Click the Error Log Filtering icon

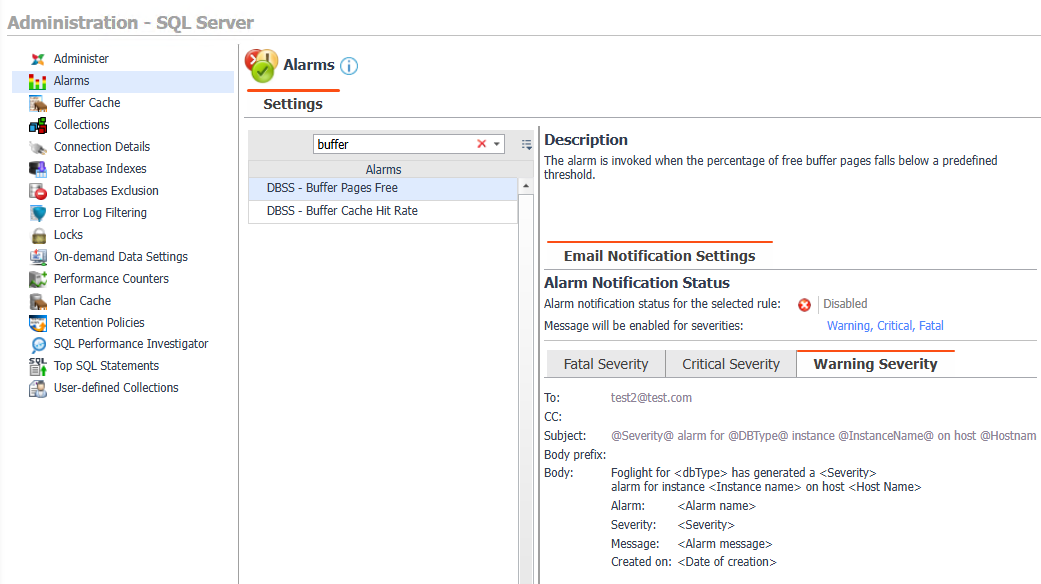(x=38, y=213)
